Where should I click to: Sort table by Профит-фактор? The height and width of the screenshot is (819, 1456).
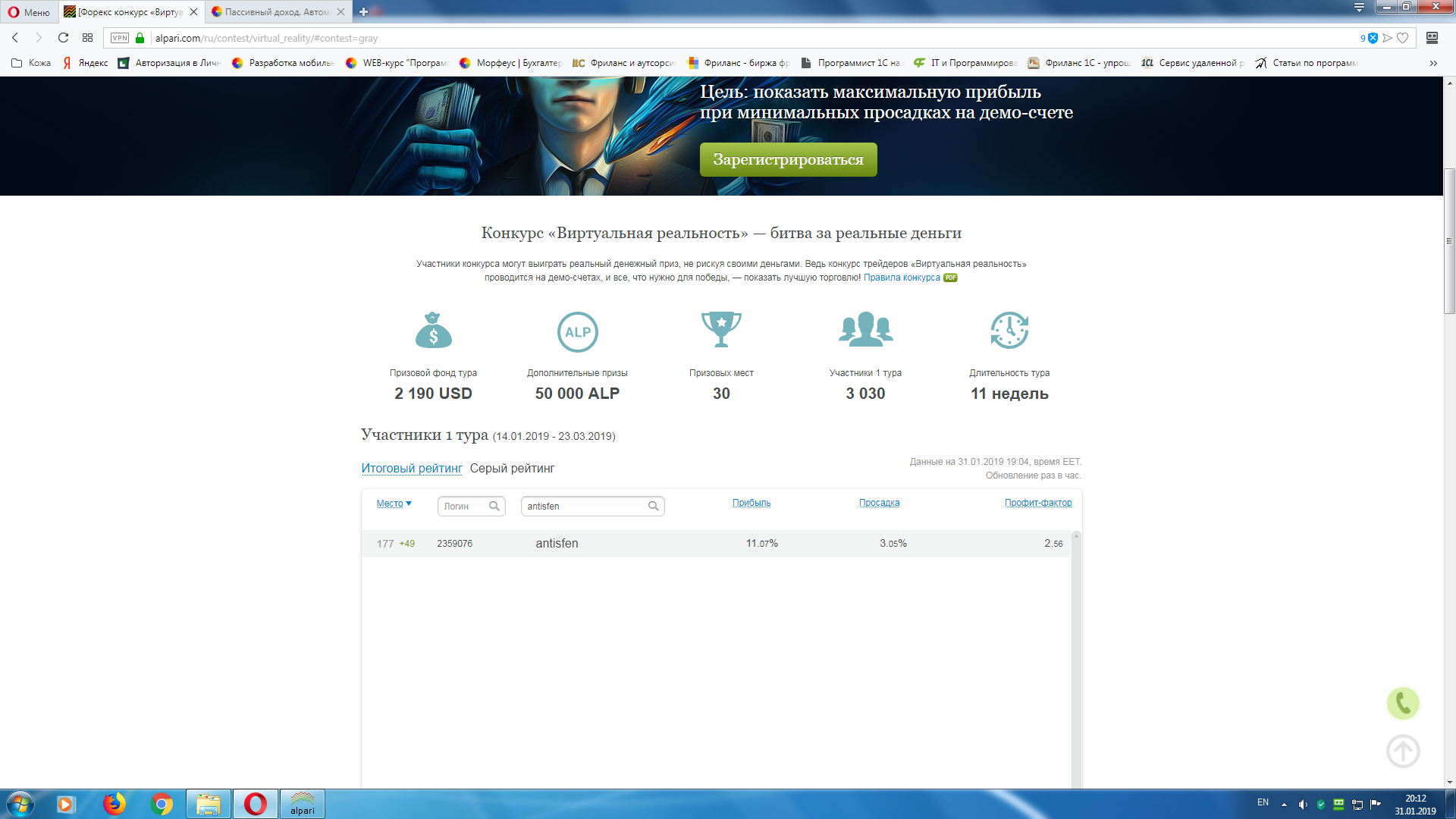[x=1037, y=503]
